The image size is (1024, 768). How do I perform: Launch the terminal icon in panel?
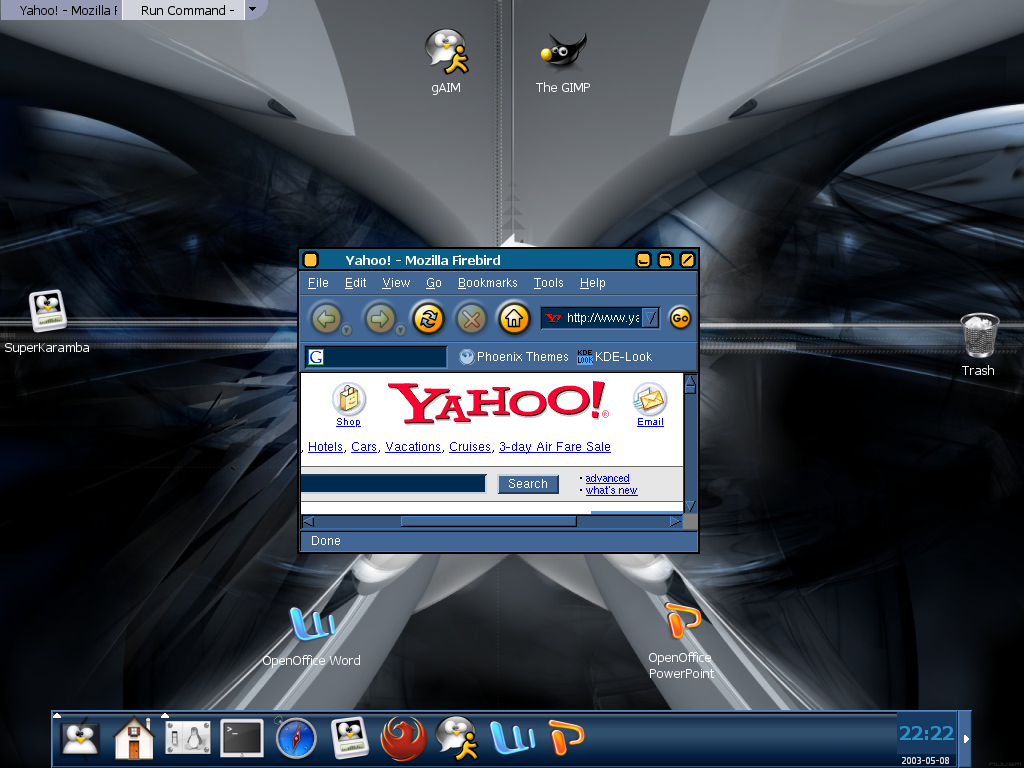[242, 739]
